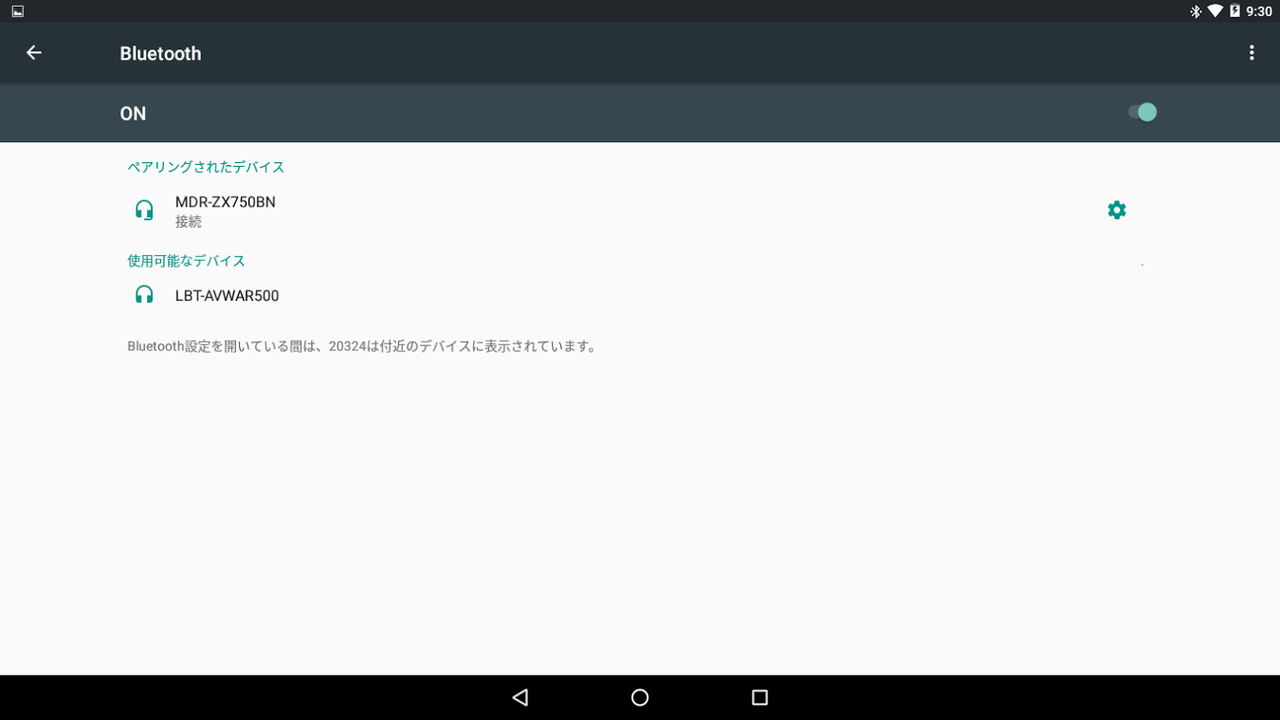Click the 接続 status under MDR-ZX750BN
1280x720 pixels.
(188, 222)
